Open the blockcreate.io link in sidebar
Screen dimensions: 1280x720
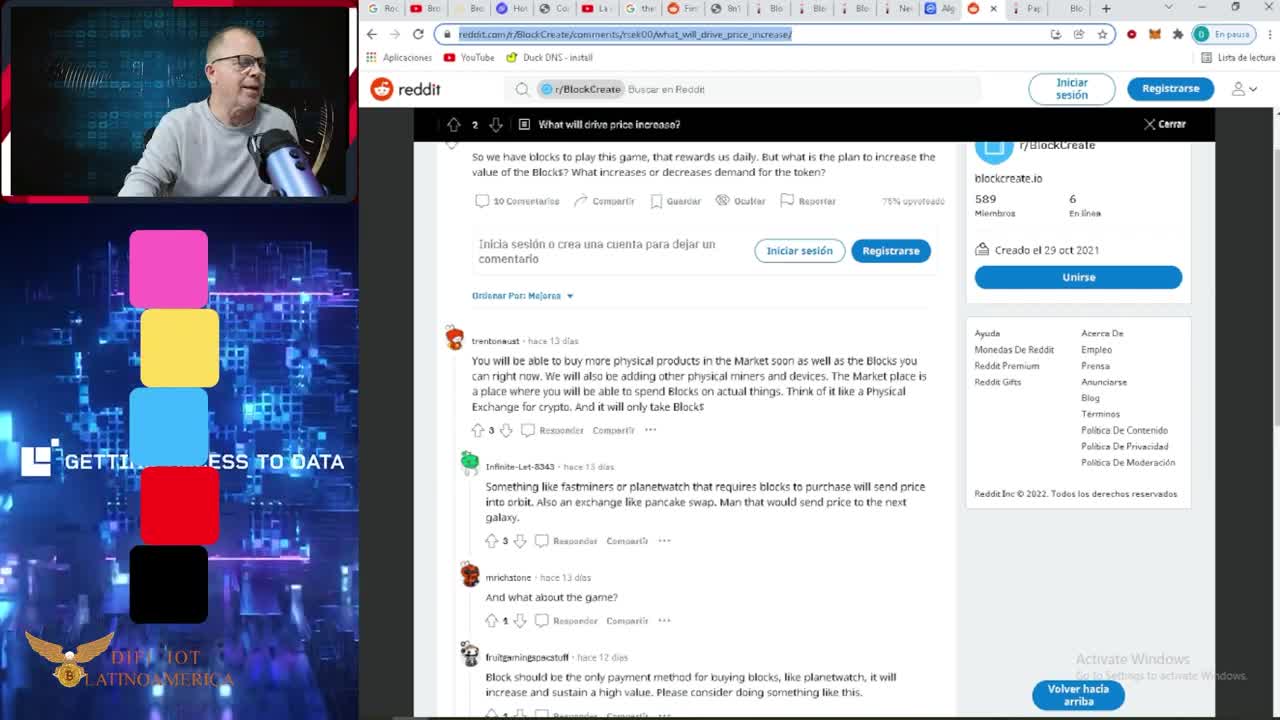[1008, 178]
